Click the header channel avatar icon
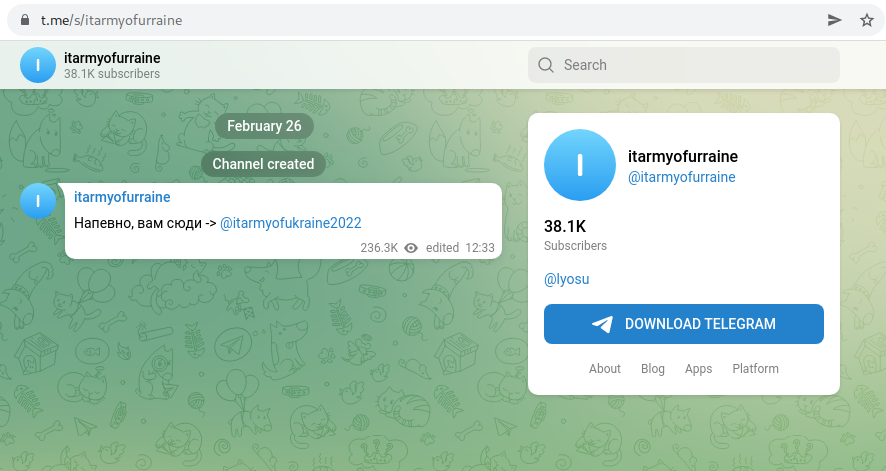 click(38, 65)
